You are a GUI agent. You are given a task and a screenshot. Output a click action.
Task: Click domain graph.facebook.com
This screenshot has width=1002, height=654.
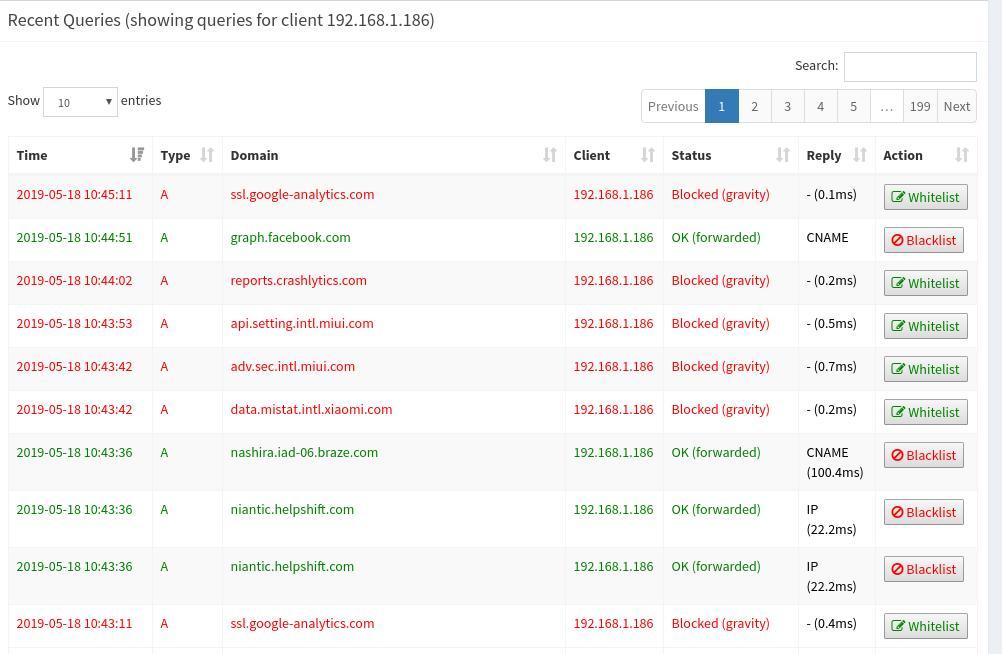[290, 237]
